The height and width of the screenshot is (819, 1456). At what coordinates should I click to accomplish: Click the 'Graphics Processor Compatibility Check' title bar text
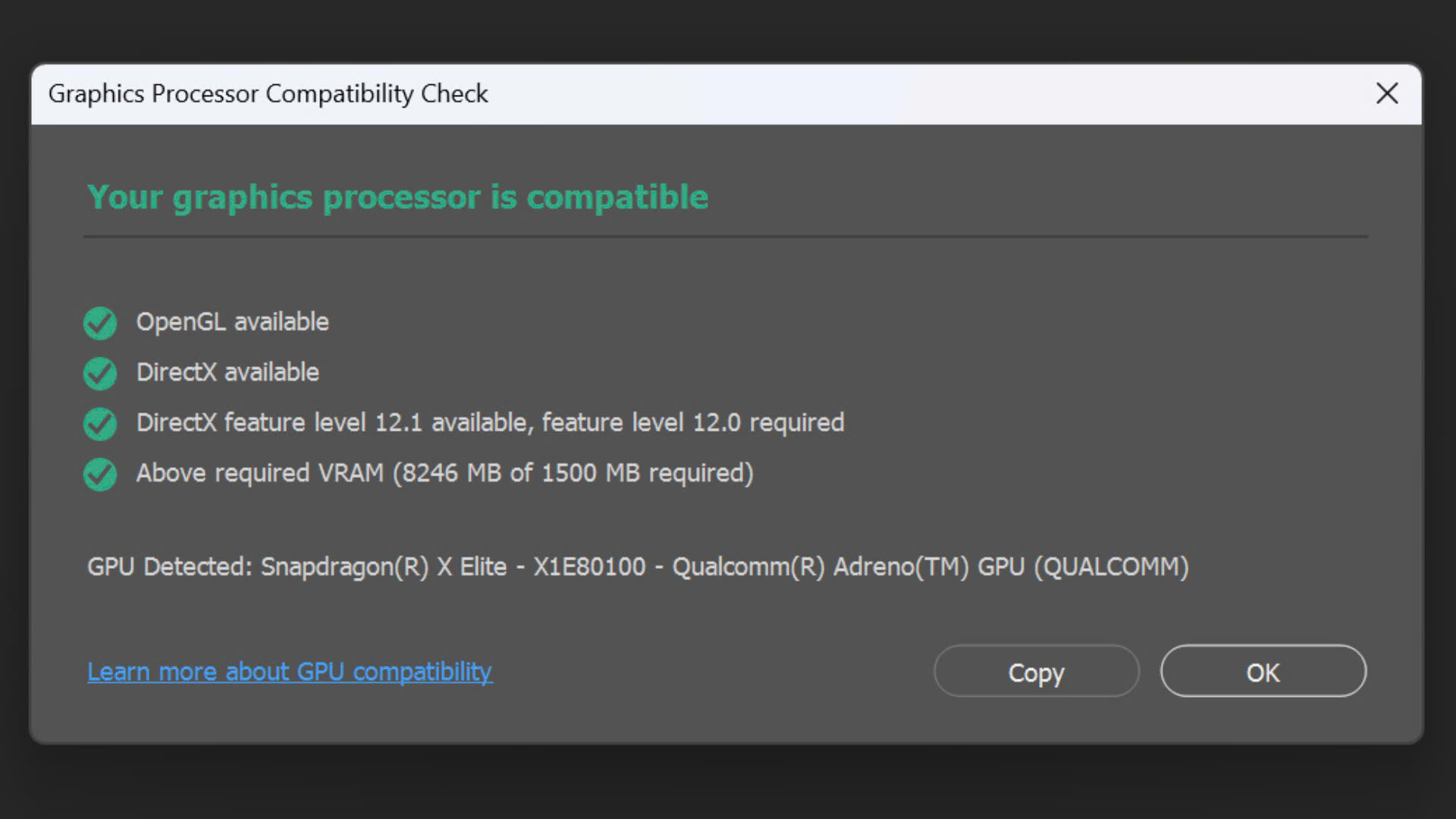(268, 94)
